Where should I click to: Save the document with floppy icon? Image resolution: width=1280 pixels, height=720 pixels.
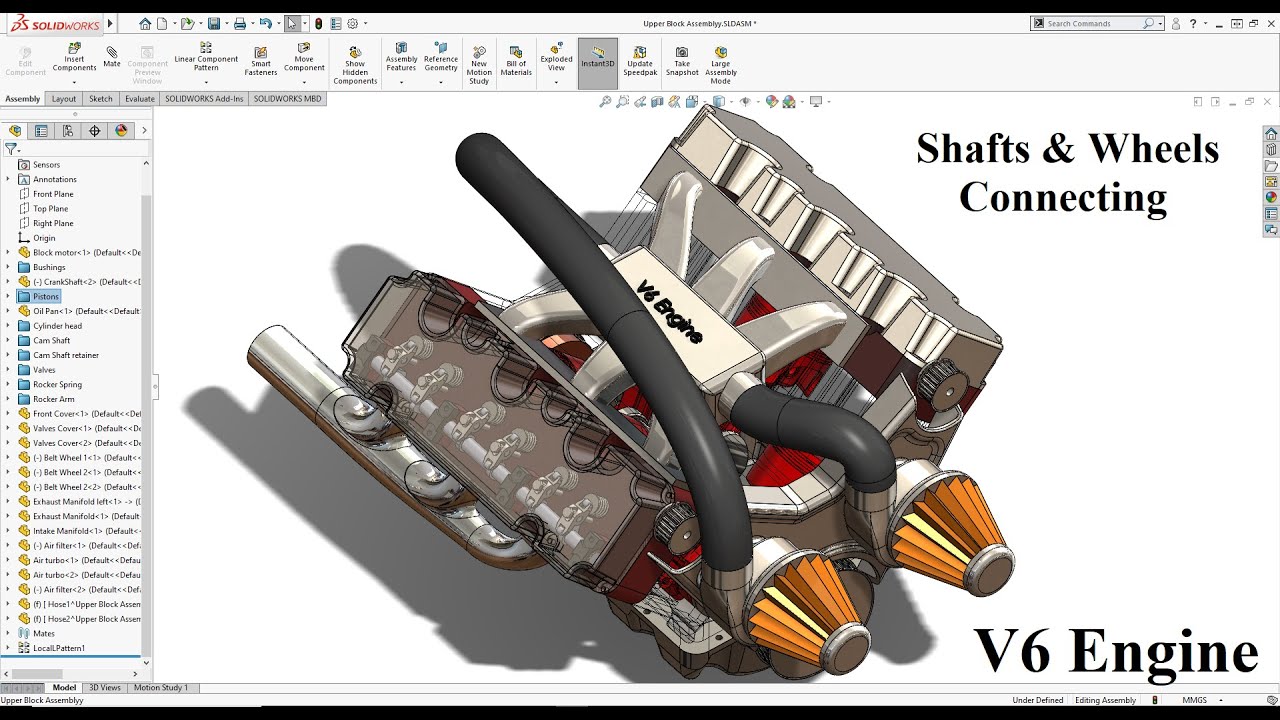tap(213, 23)
